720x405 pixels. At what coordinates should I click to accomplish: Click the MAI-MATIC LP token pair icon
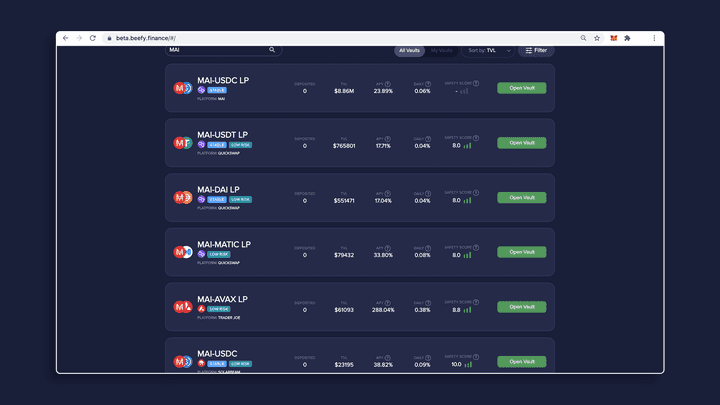click(182, 252)
